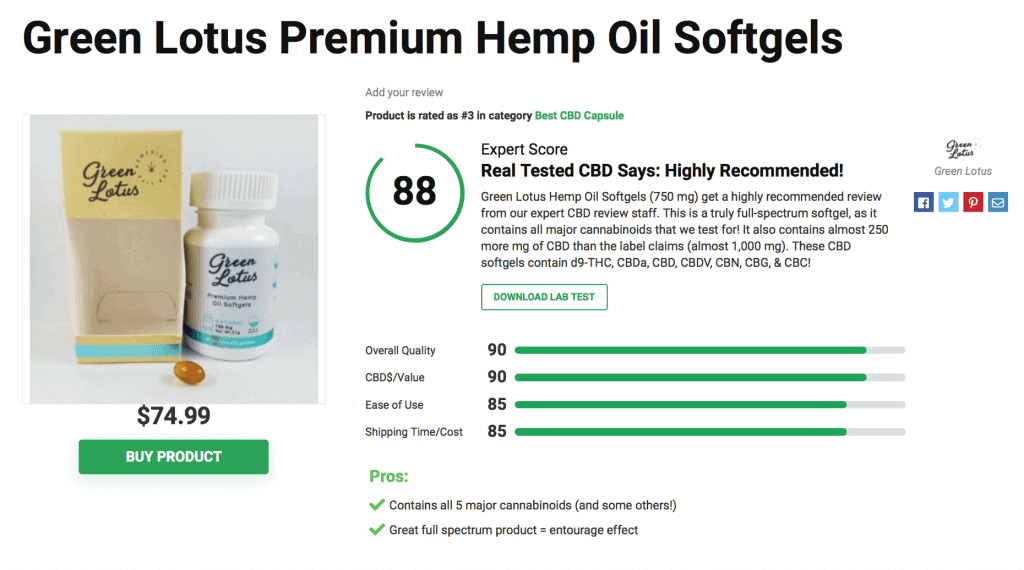The image size is (1024, 570).
Task: Buy the product with the green button
Action: tap(174, 456)
